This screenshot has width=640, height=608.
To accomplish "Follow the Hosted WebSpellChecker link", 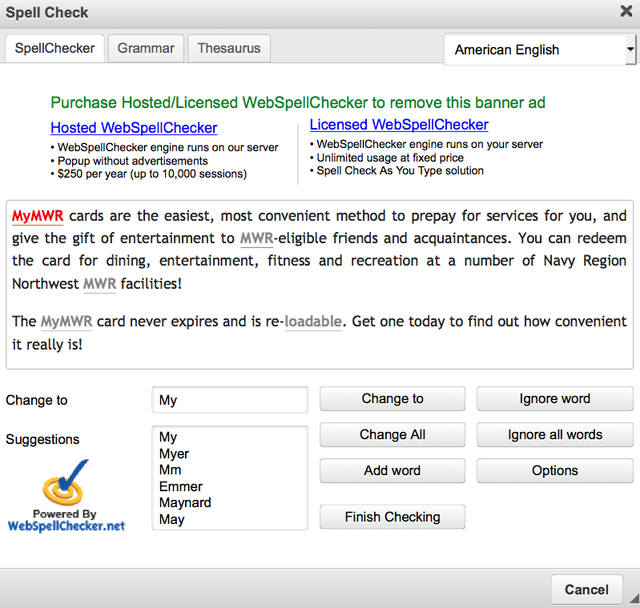I will coord(134,128).
